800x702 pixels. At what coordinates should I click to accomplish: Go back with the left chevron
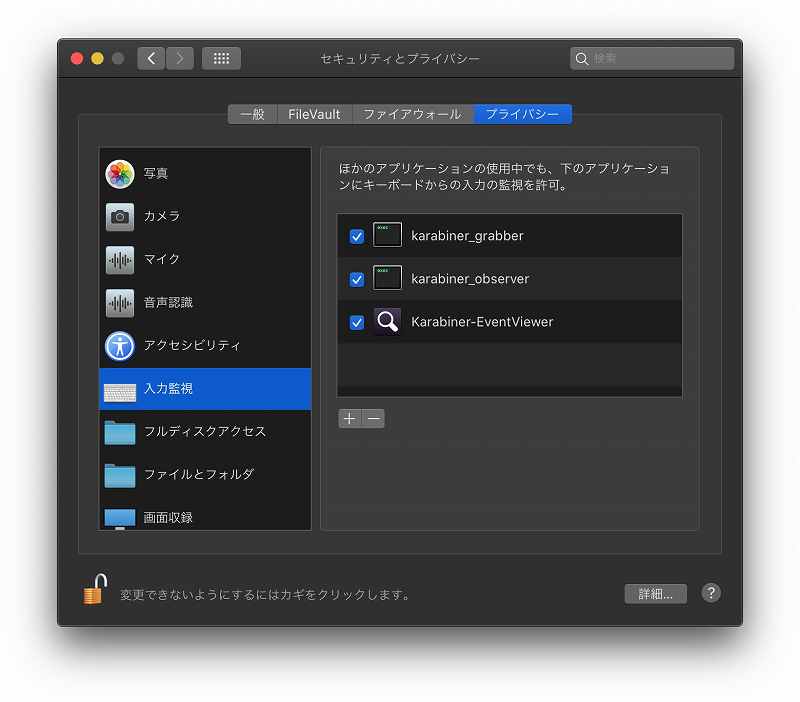151,58
